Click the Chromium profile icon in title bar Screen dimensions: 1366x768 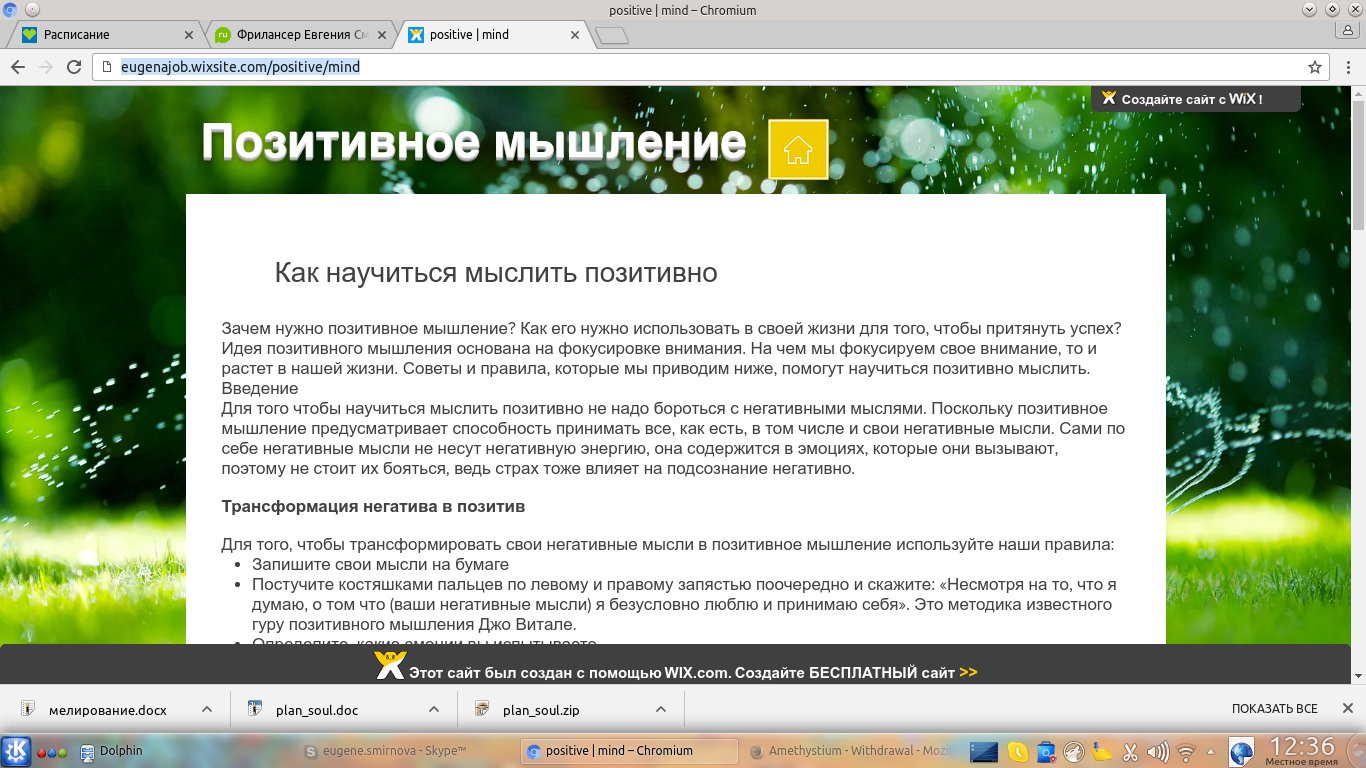(1348, 31)
